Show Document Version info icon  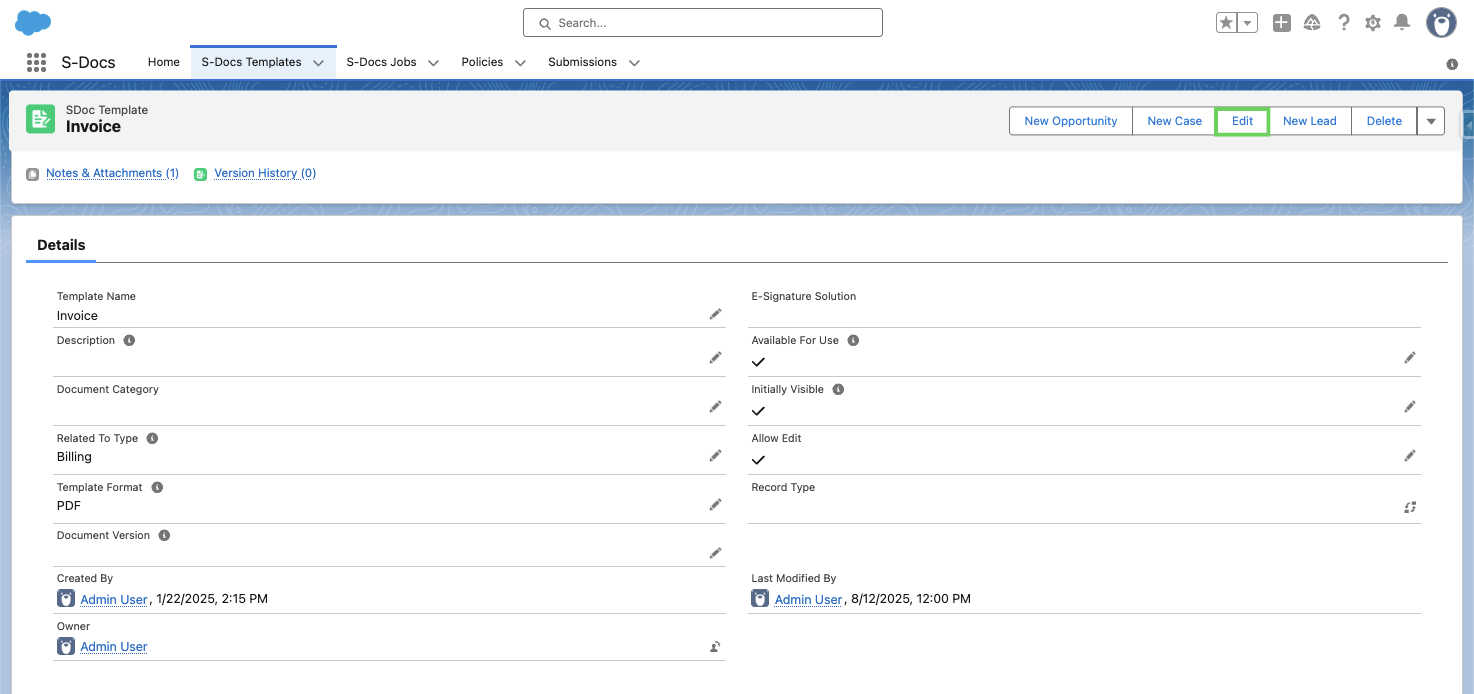tap(164, 535)
